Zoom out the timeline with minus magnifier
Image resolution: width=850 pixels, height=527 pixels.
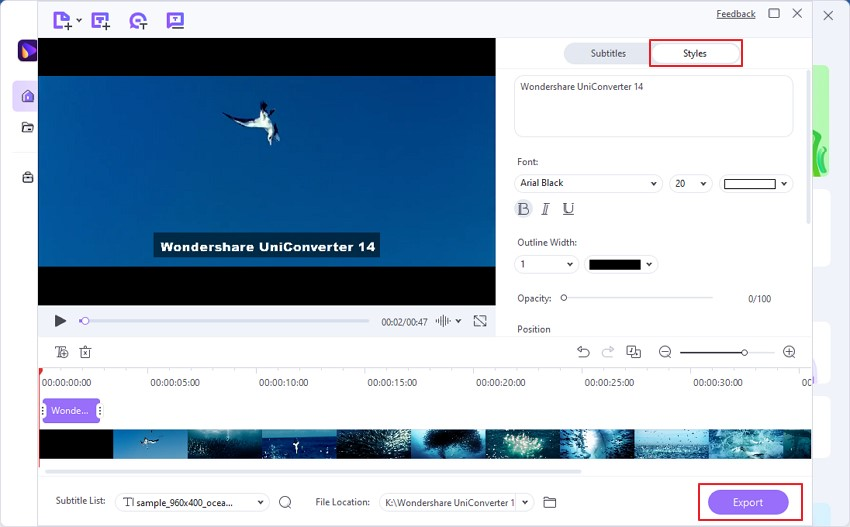point(665,352)
